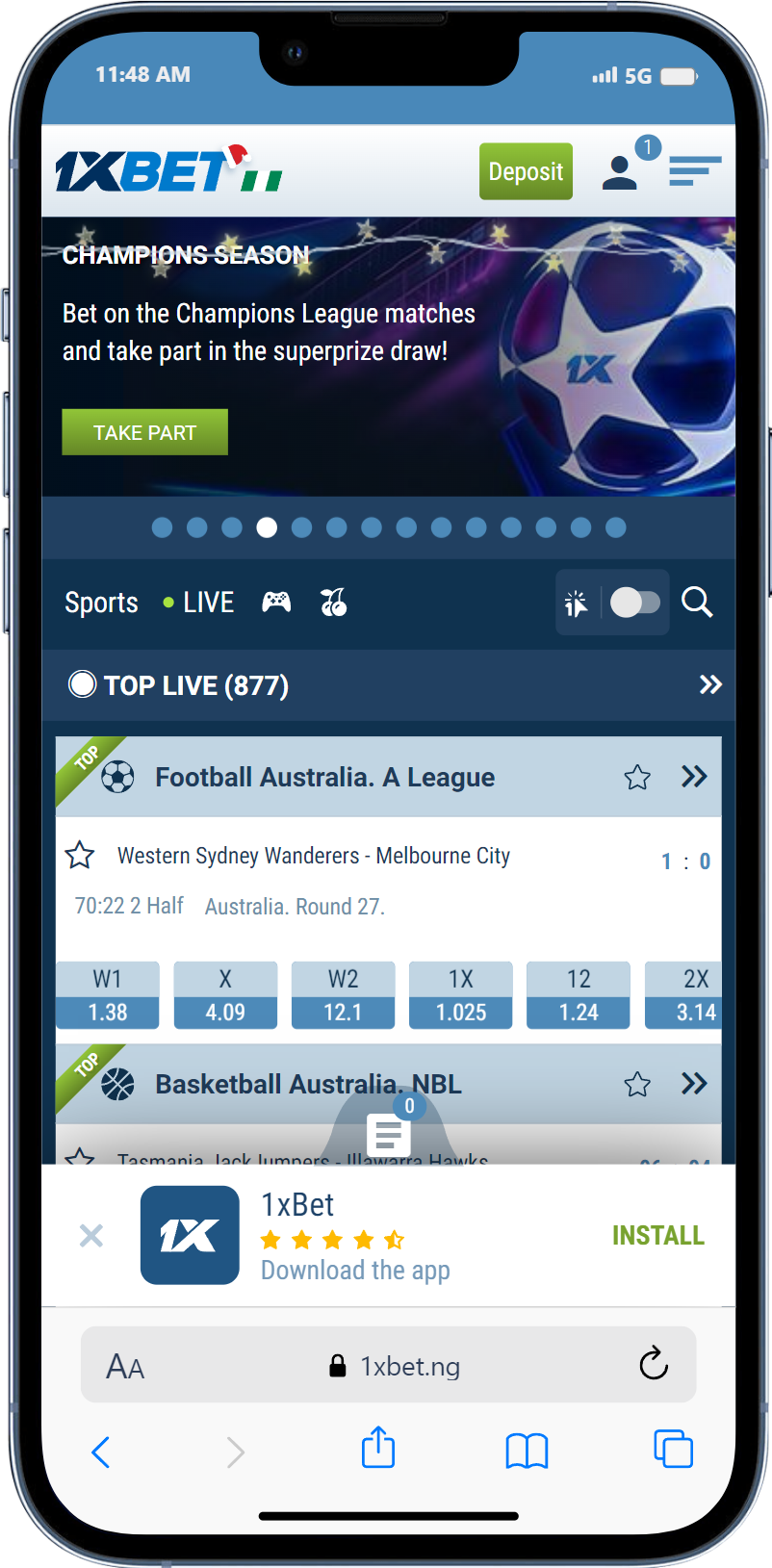Viewport: 772px width, 1568px height.
Task: Tap the search magnifier icon
Action: [x=697, y=603]
